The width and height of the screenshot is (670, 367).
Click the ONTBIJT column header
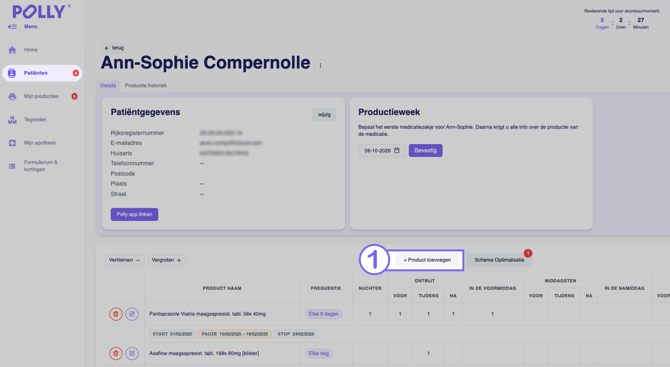tap(425, 281)
